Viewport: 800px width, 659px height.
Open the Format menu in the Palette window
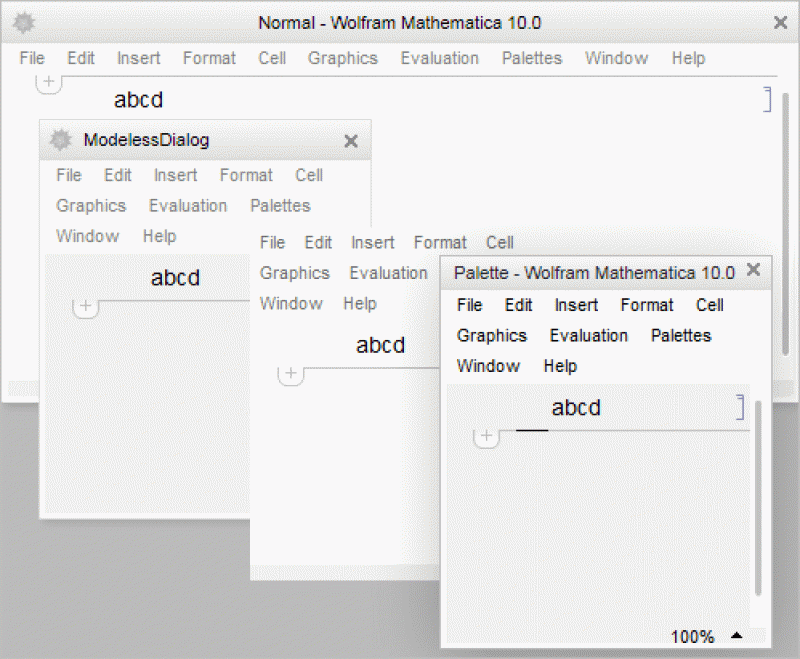pos(647,305)
